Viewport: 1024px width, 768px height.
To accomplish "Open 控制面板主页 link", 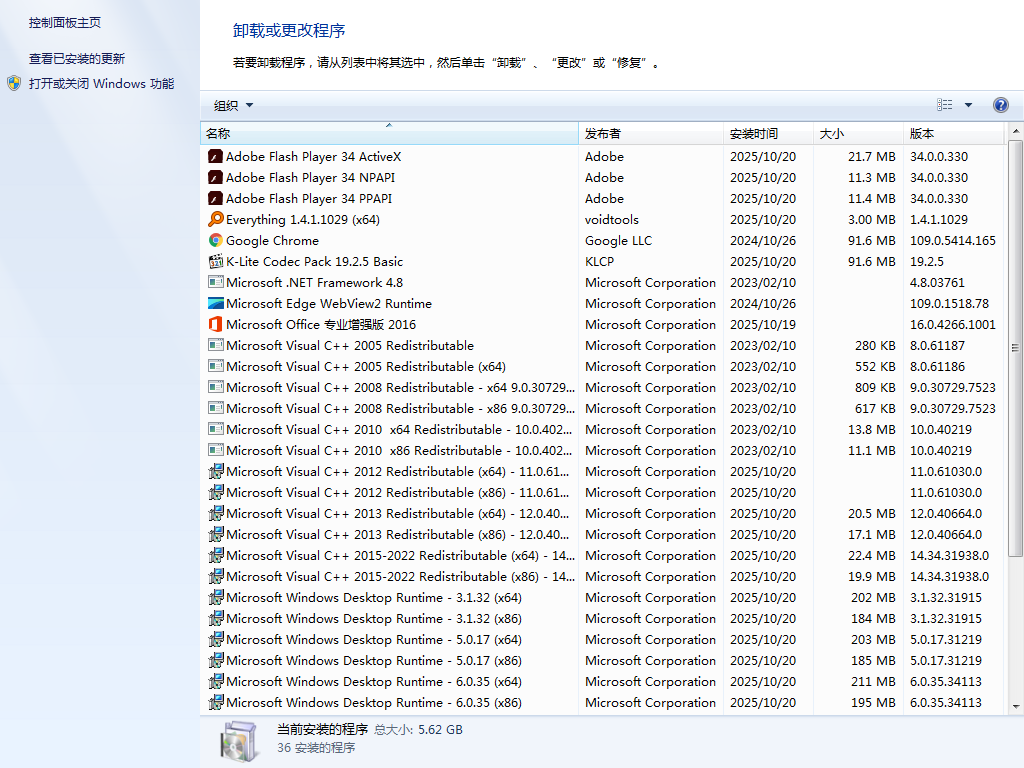I will click(65, 22).
